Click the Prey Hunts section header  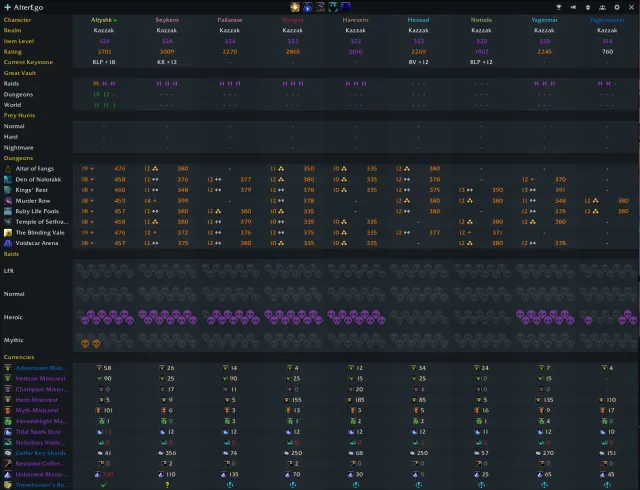[19, 115]
